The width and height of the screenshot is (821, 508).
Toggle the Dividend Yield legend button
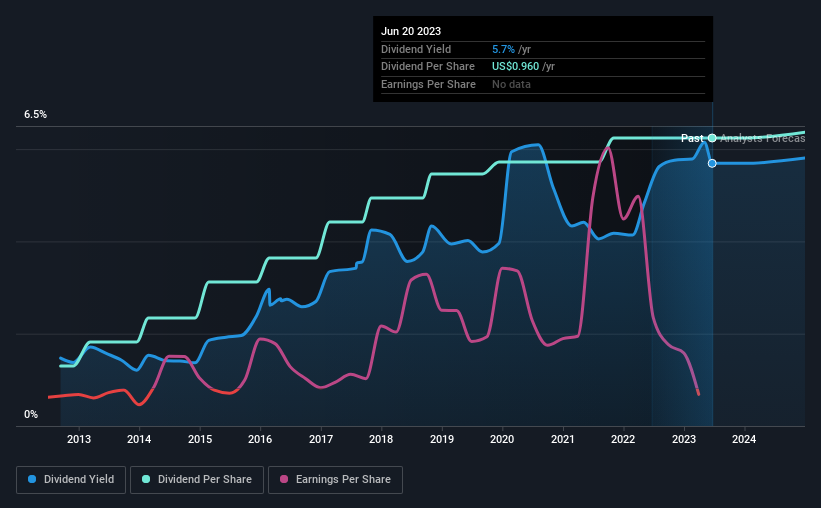coord(71,480)
